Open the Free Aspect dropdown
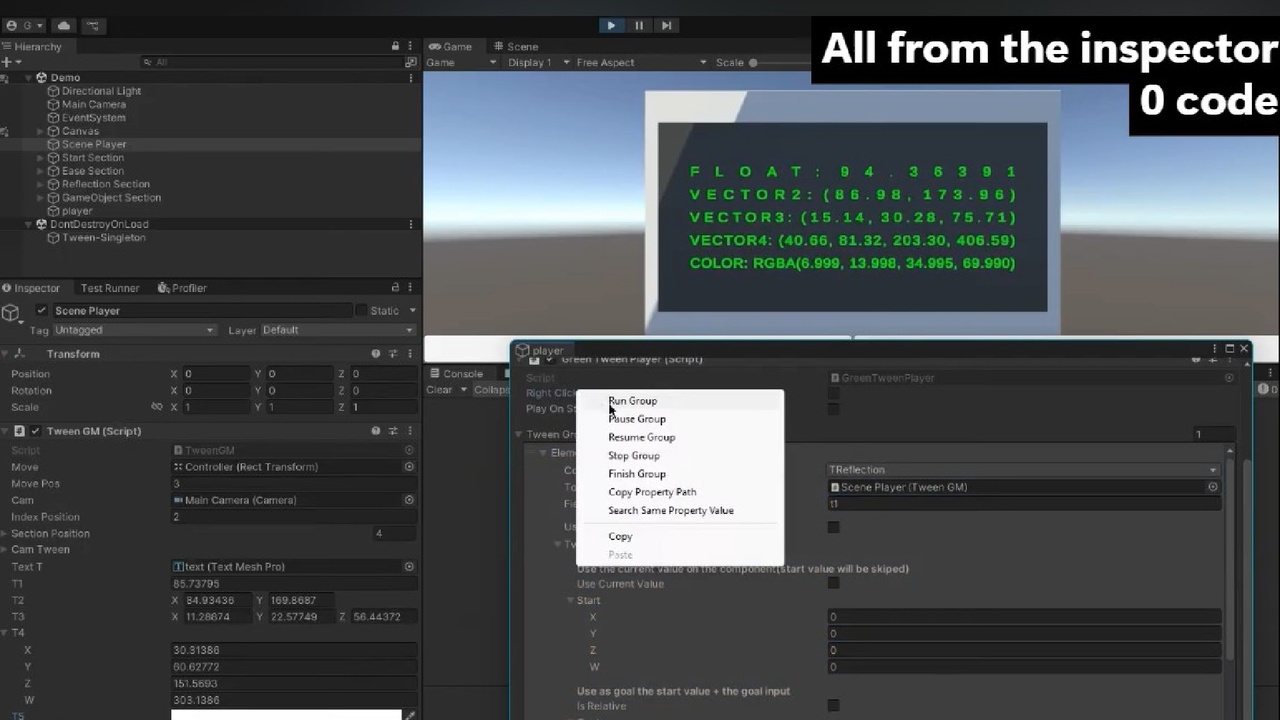Viewport: 1280px width, 720px height. pos(635,62)
